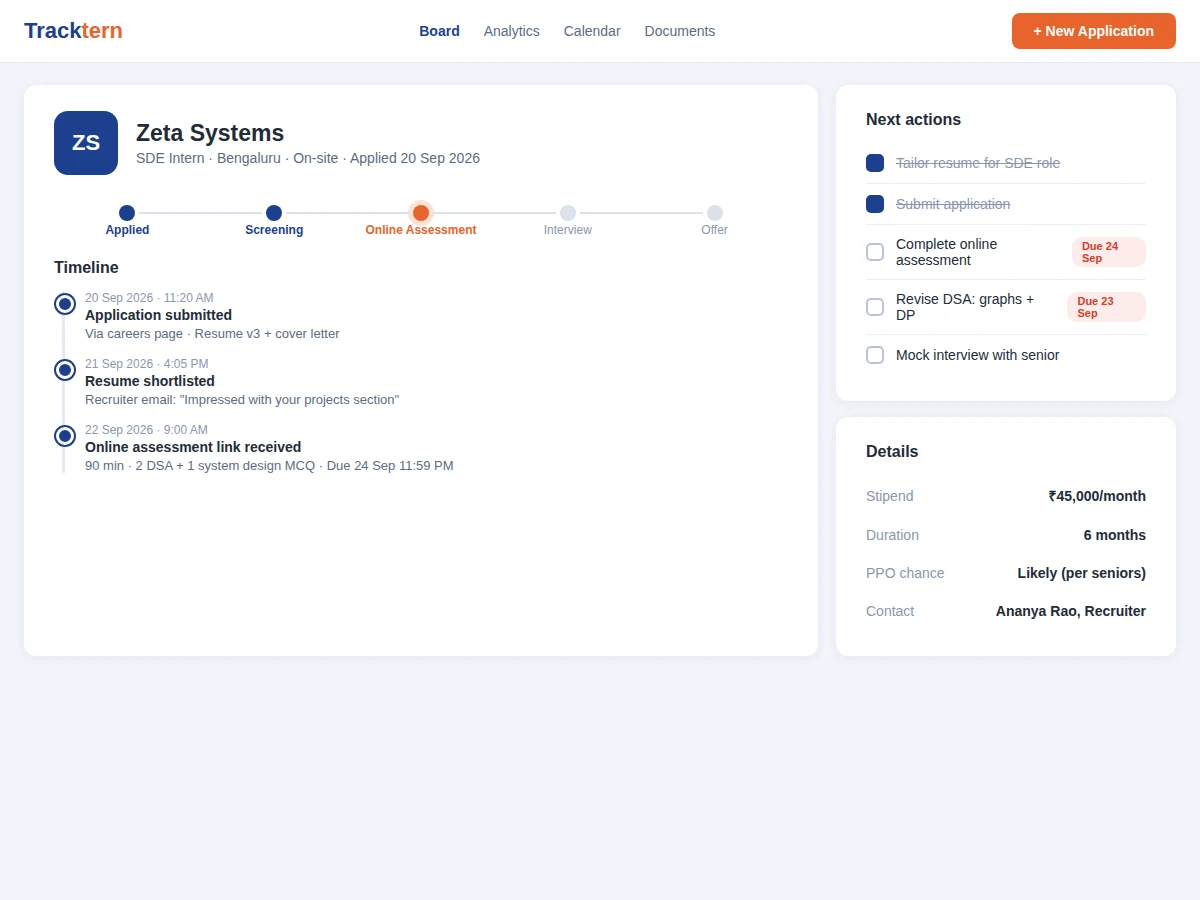The width and height of the screenshot is (1200, 900).
Task: Open the Analytics tab
Action: tap(512, 31)
